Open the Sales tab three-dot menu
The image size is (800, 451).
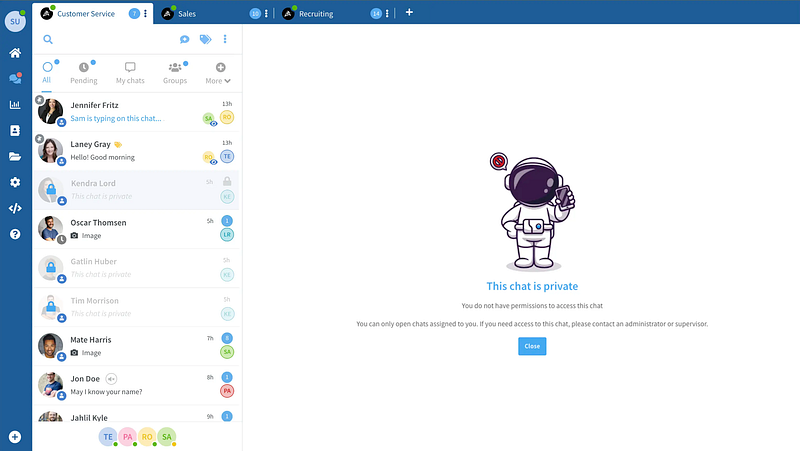tap(266, 14)
